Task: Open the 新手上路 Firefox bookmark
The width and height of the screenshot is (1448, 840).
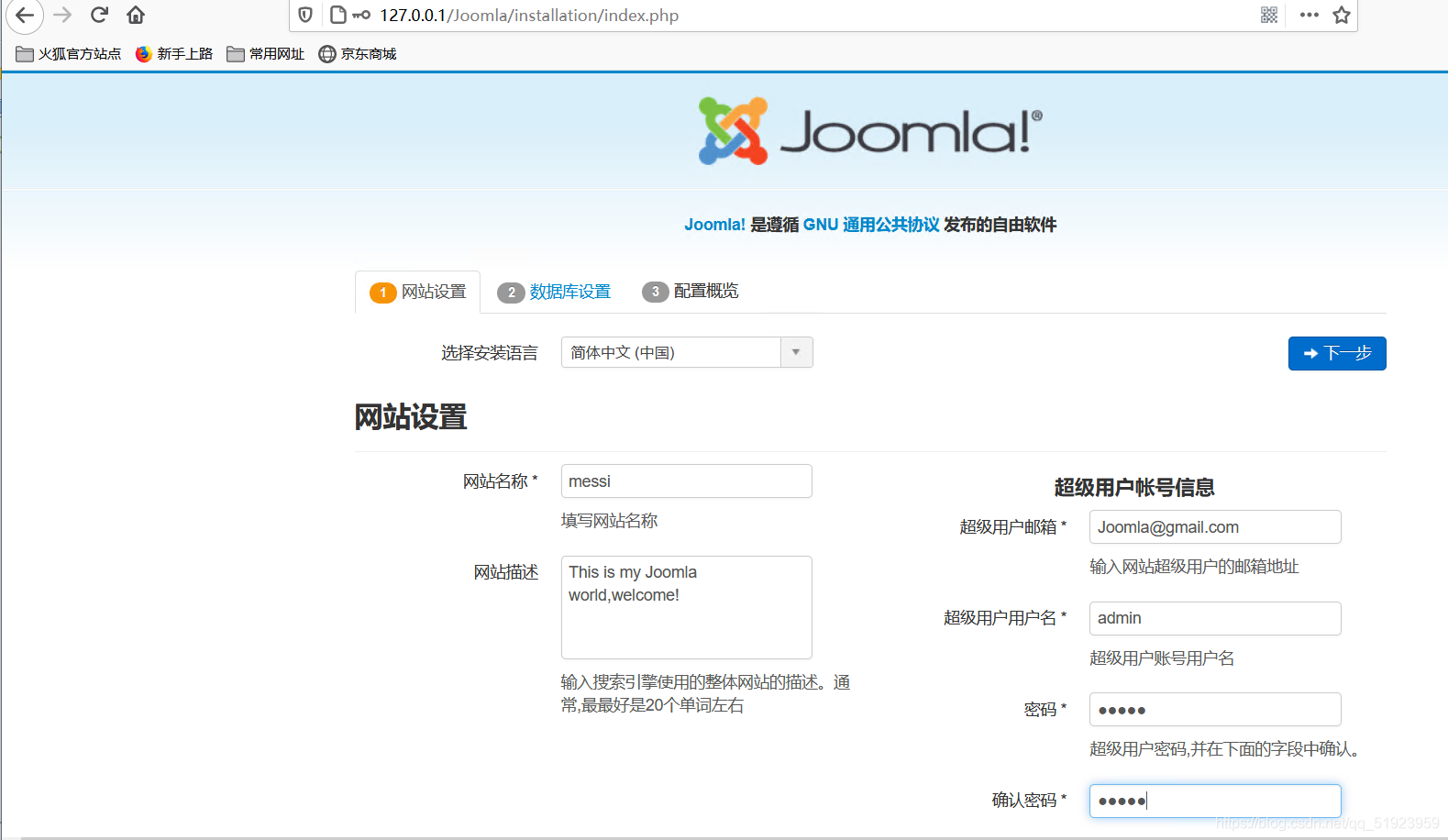Action: pos(174,54)
